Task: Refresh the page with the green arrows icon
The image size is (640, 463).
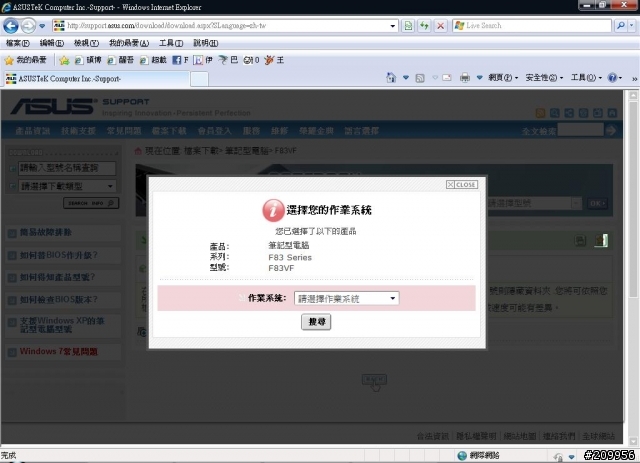Action: pos(424,26)
